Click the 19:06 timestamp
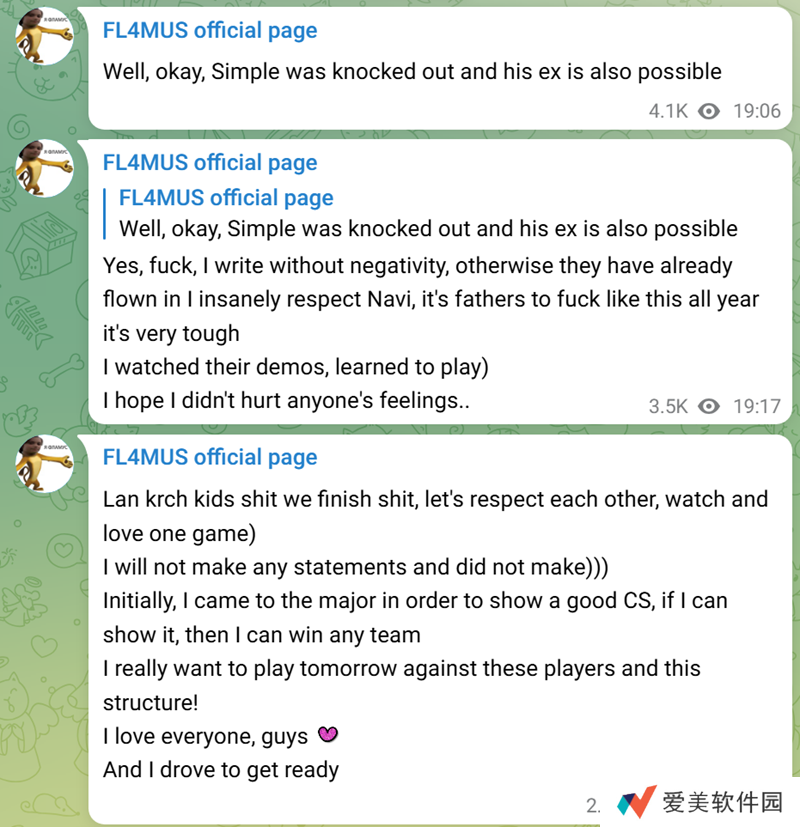The image size is (800, 827). (757, 111)
